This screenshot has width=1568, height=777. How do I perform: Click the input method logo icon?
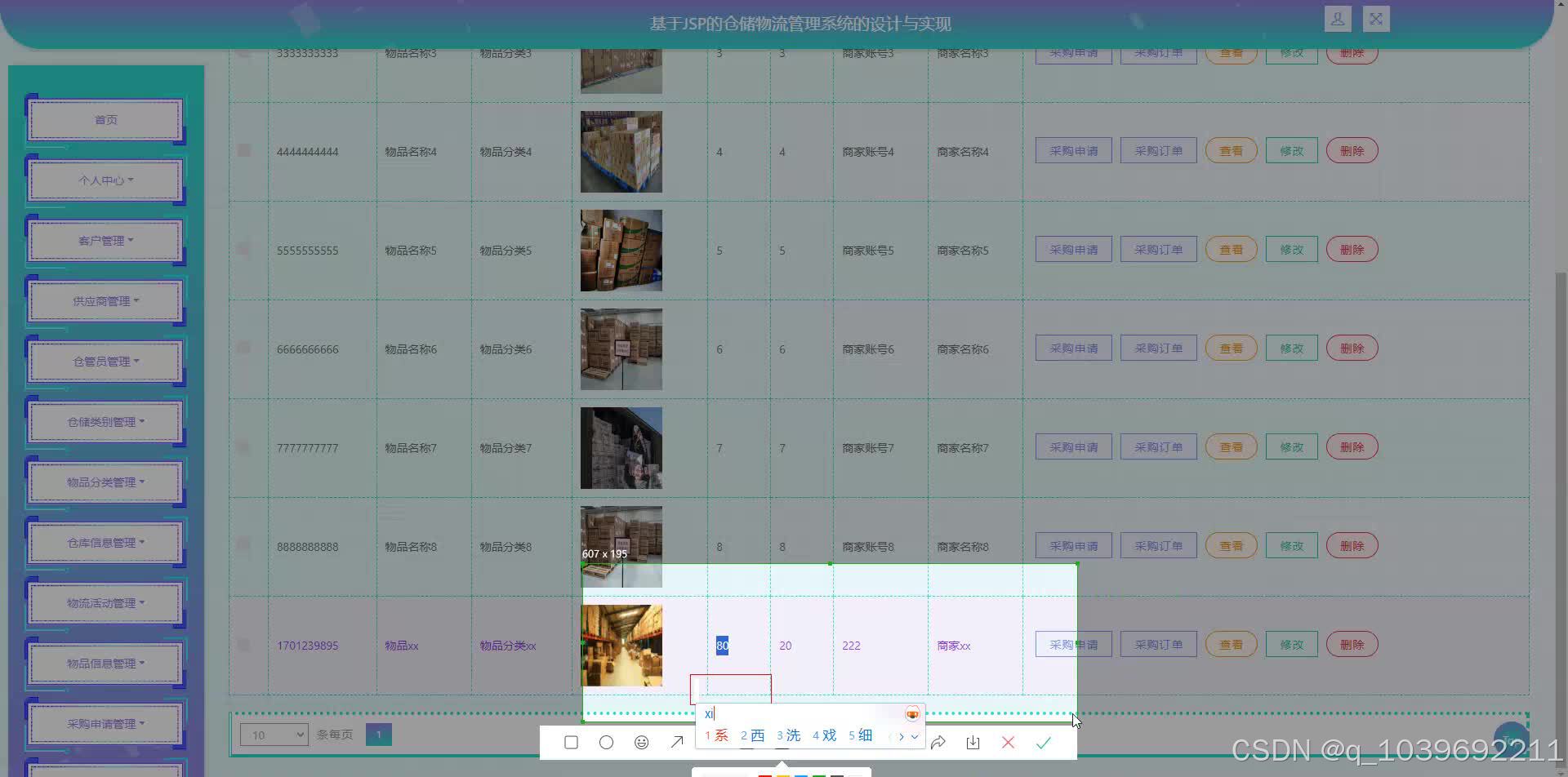click(x=912, y=714)
